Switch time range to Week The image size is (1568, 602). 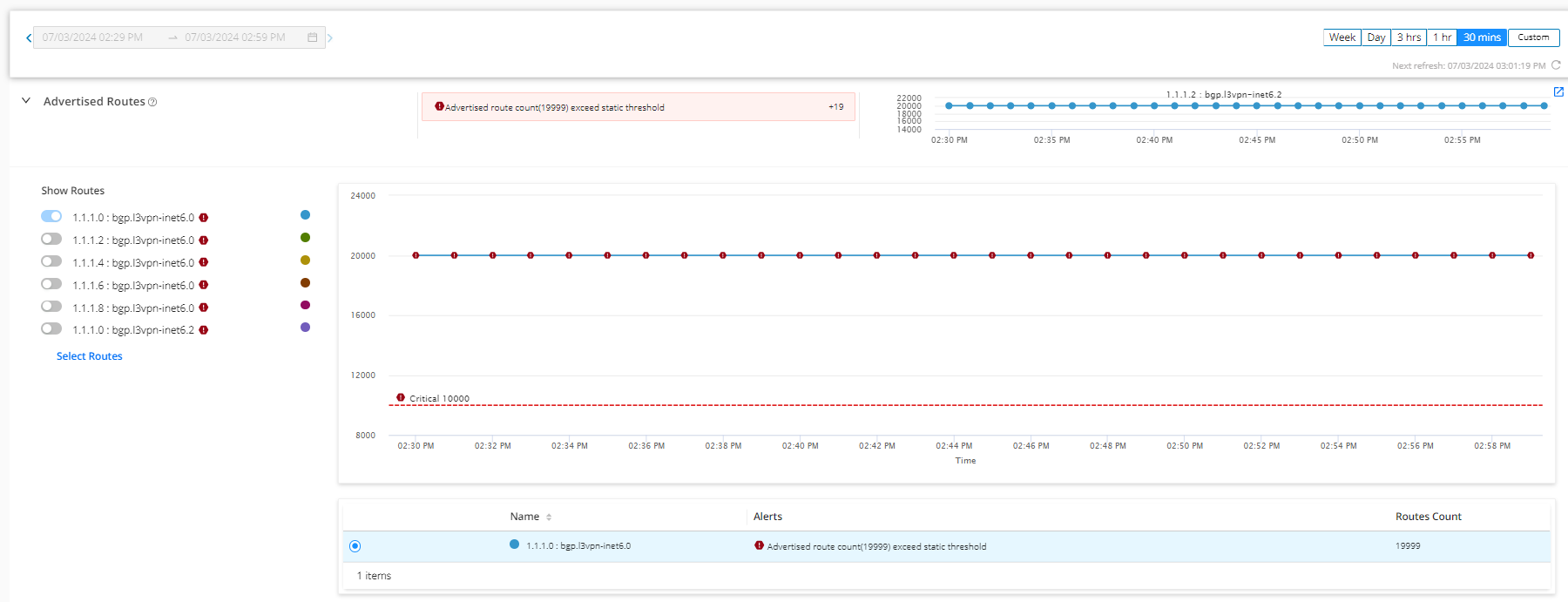coord(1342,37)
